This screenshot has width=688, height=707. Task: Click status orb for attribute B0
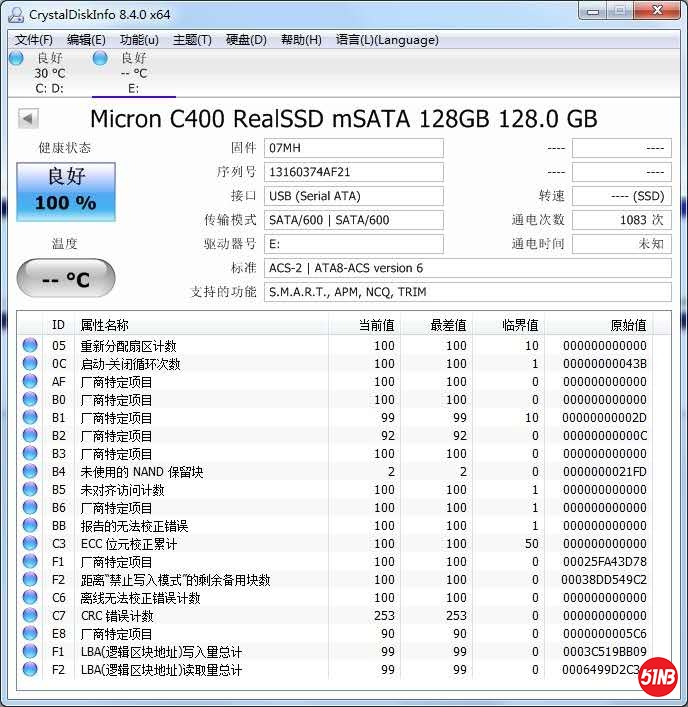(30, 399)
